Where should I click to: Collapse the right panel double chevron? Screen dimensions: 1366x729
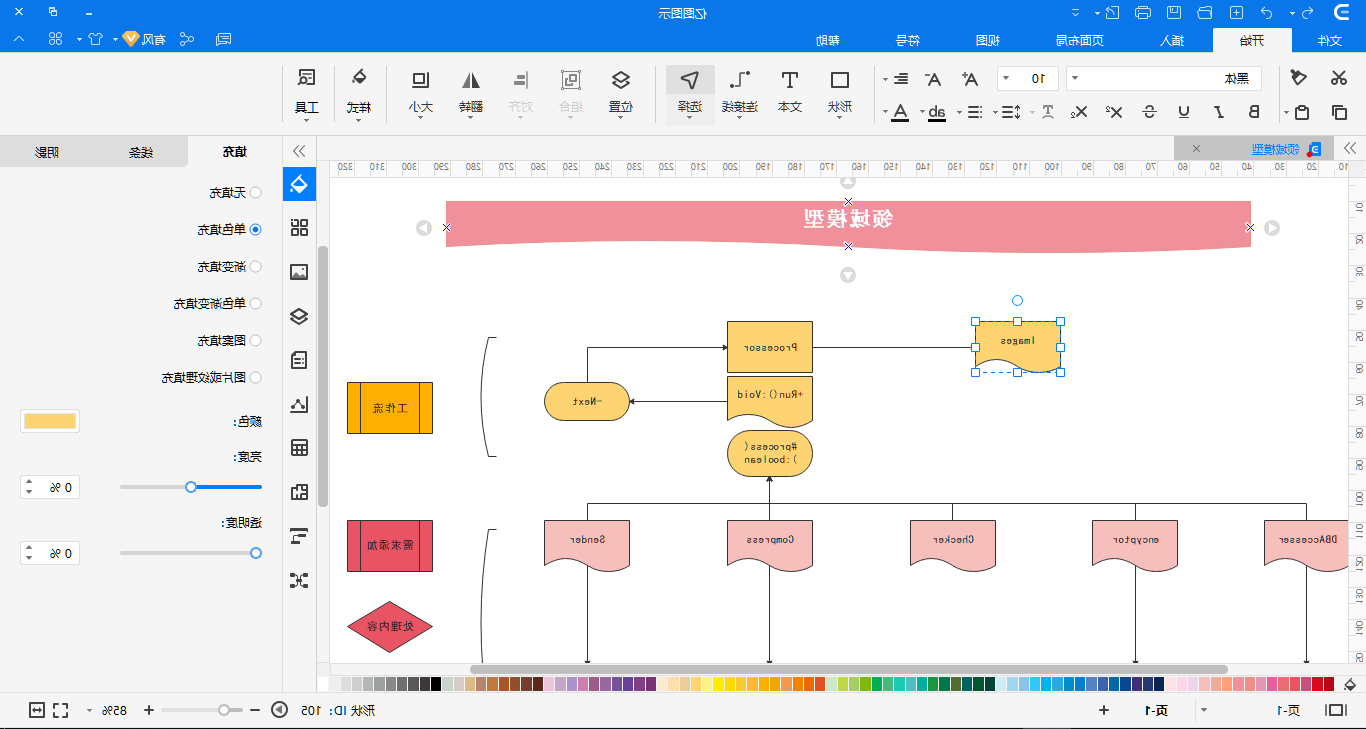(298, 151)
